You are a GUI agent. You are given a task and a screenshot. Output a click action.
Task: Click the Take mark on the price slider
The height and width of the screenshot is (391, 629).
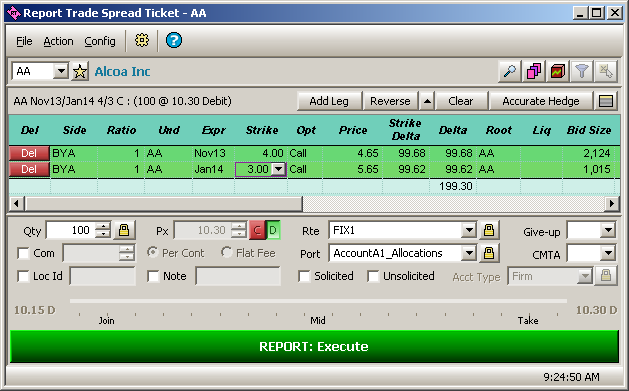[x=528, y=320]
